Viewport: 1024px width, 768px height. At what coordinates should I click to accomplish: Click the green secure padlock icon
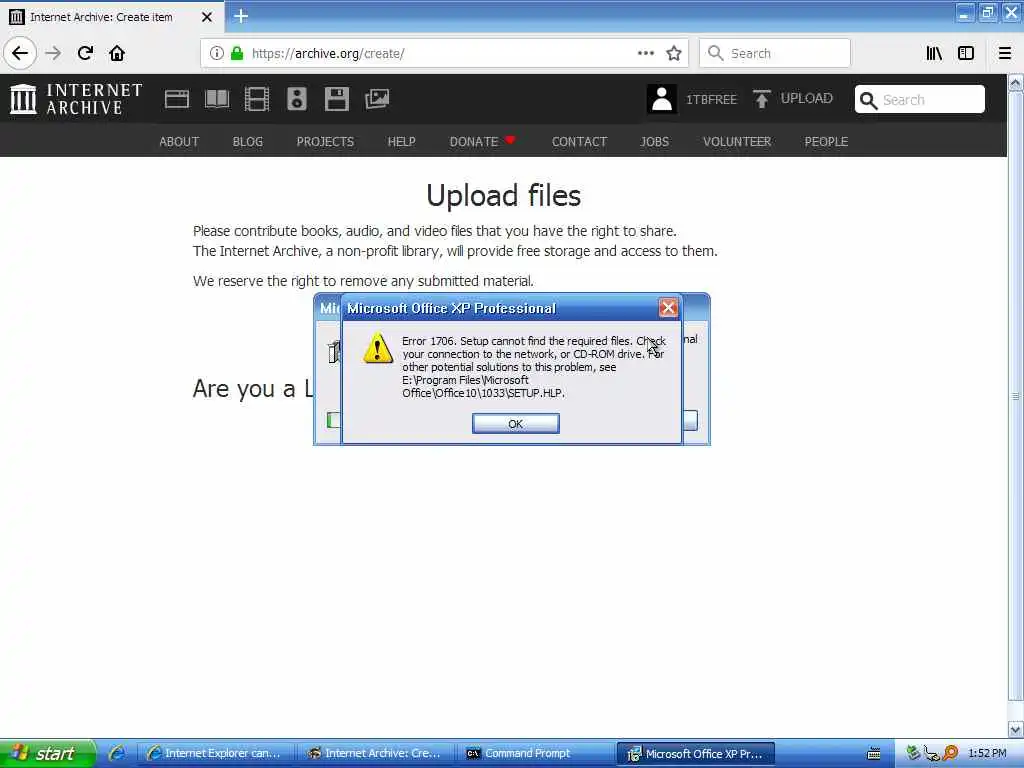[237, 53]
